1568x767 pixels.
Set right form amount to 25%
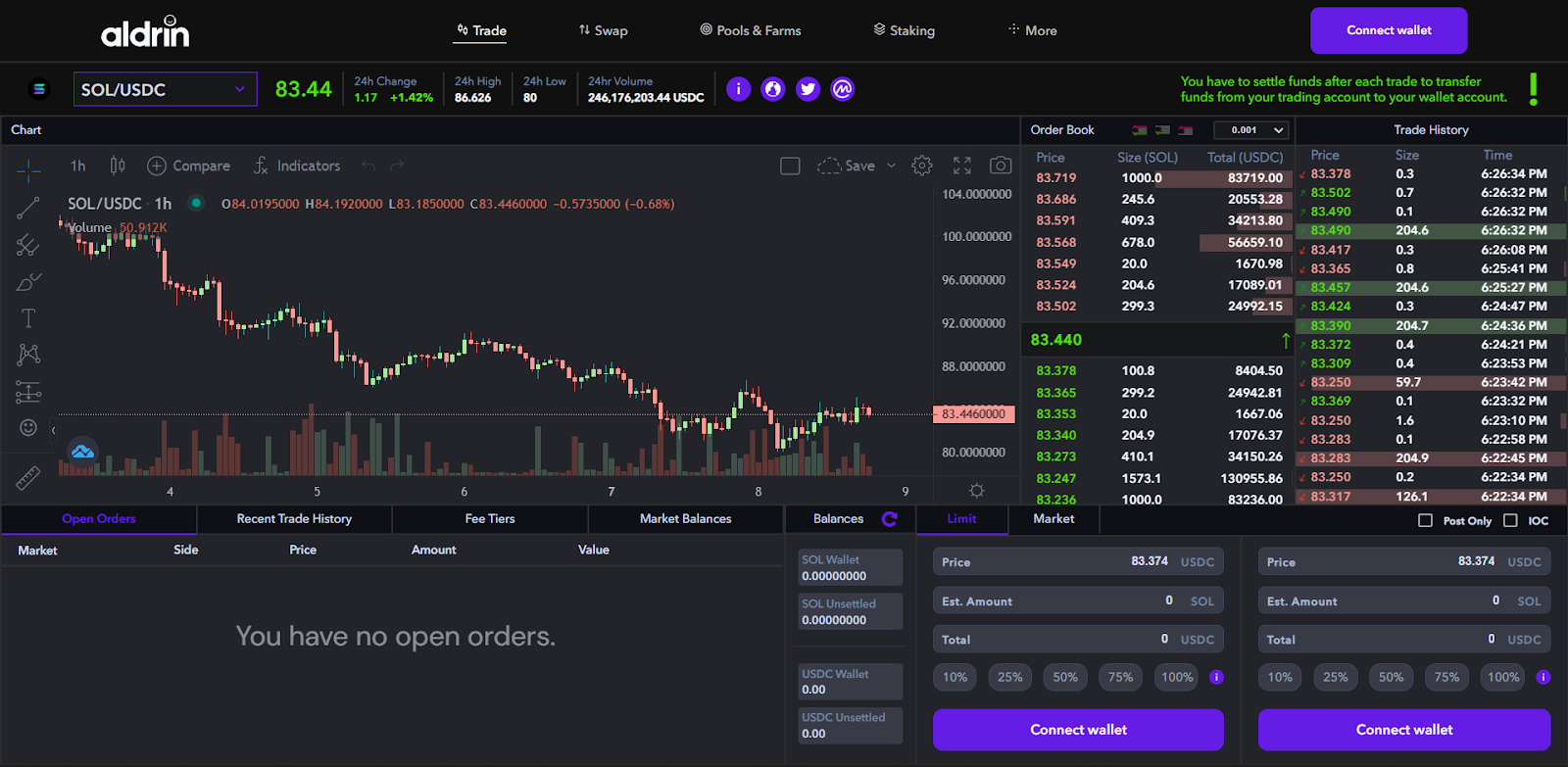coord(1336,677)
